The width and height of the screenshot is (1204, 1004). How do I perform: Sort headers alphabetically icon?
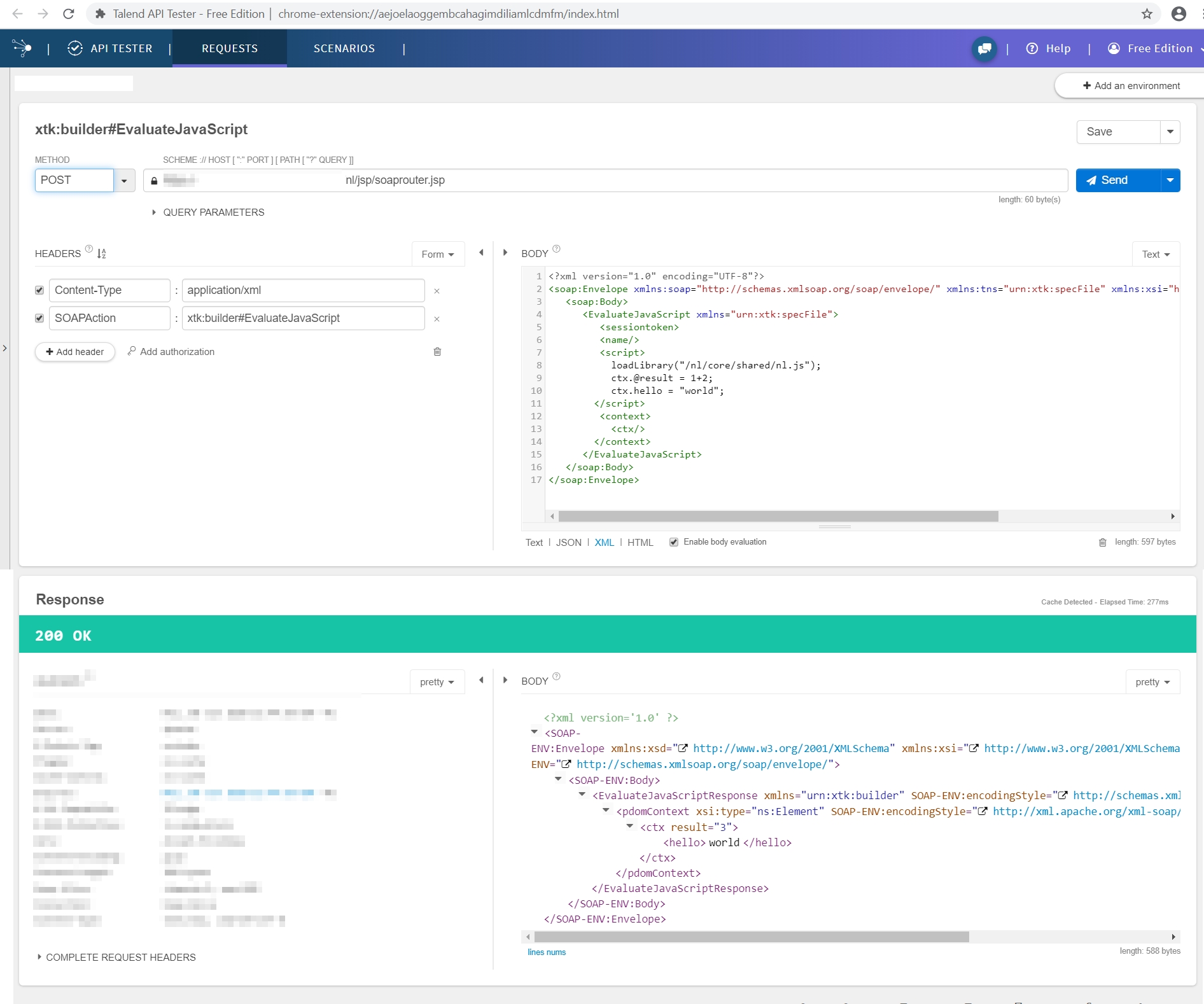(102, 254)
